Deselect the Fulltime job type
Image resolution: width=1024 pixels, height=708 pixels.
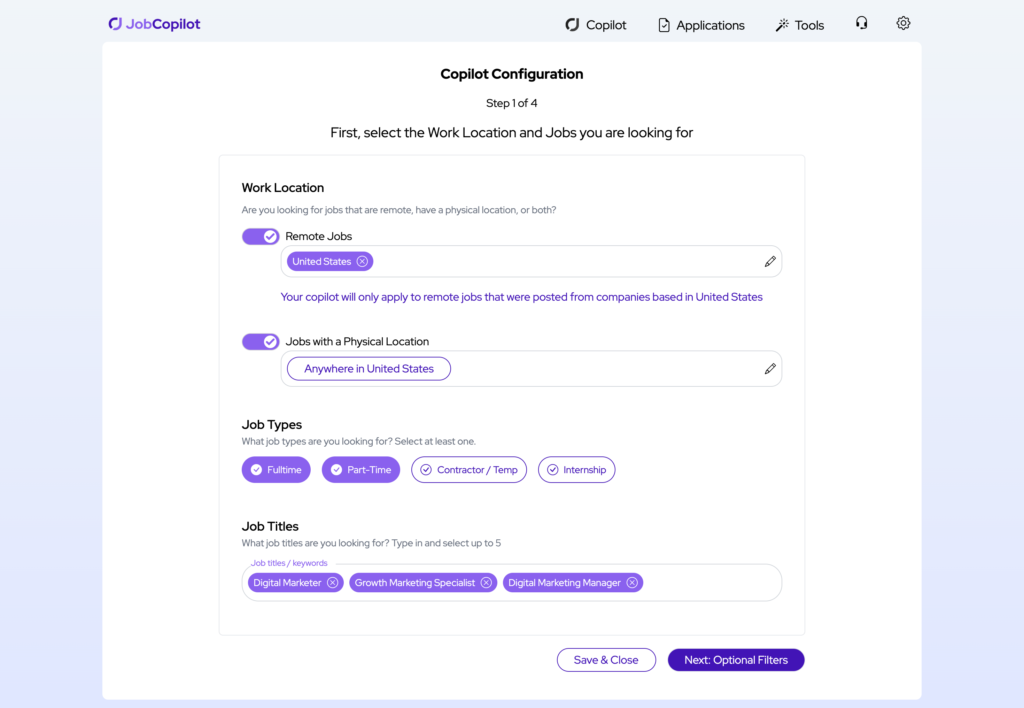[x=276, y=470]
